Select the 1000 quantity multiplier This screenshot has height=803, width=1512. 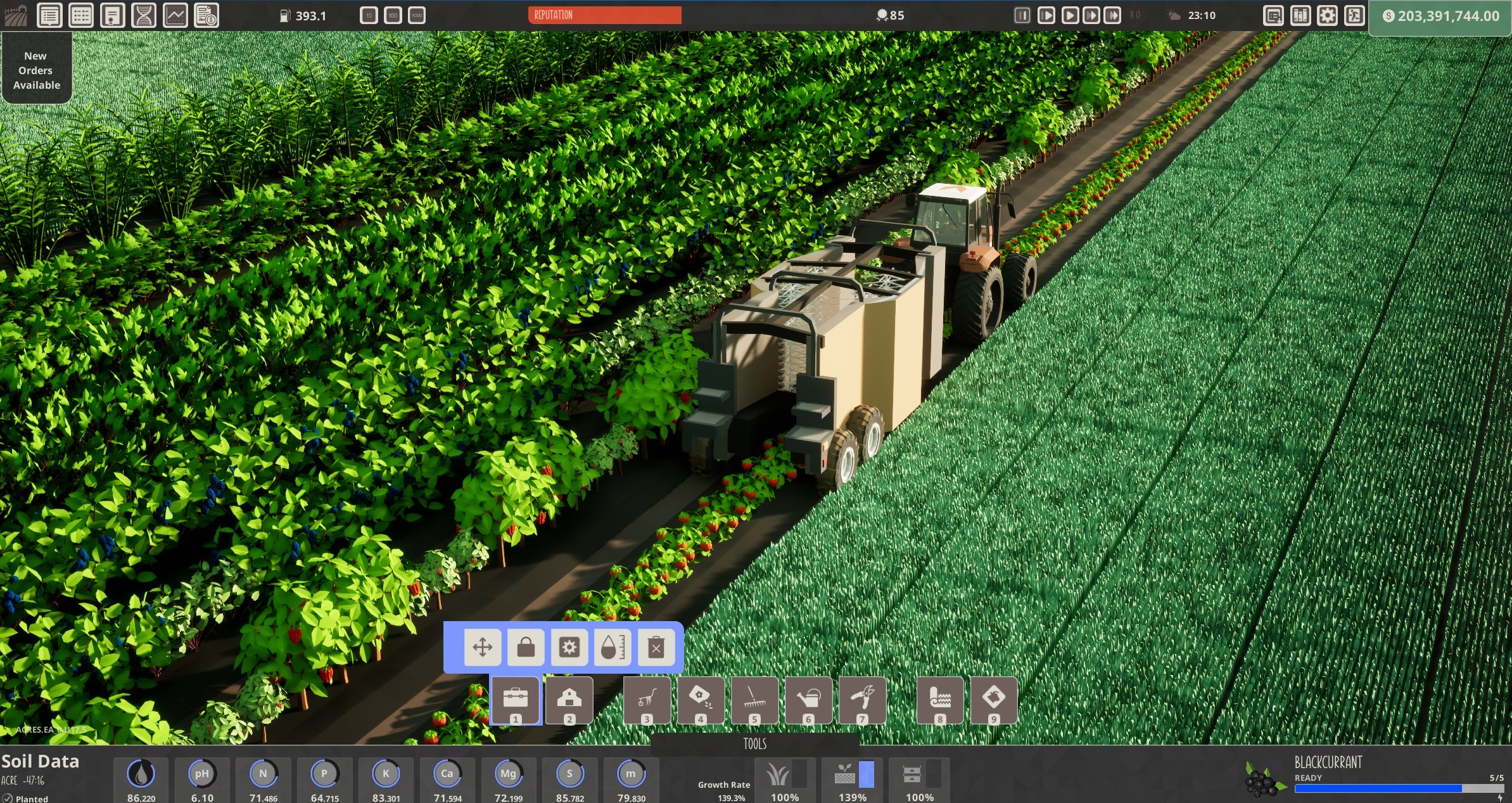(x=416, y=15)
